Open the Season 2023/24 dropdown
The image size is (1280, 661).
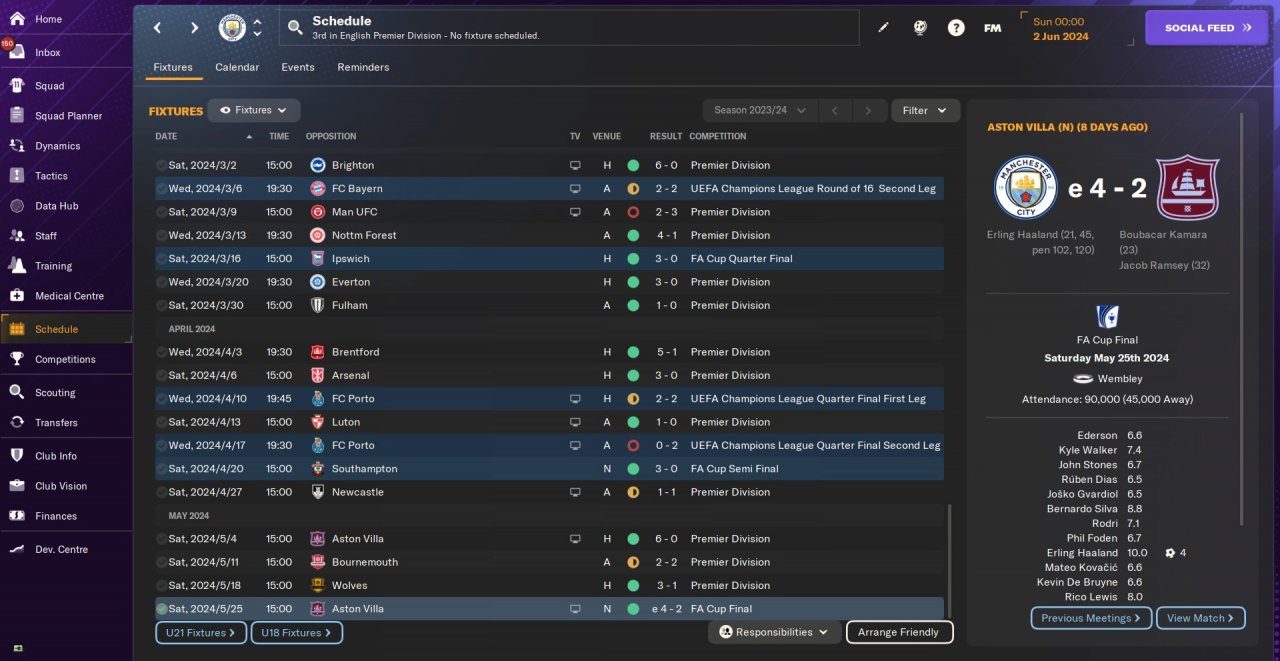tap(760, 110)
